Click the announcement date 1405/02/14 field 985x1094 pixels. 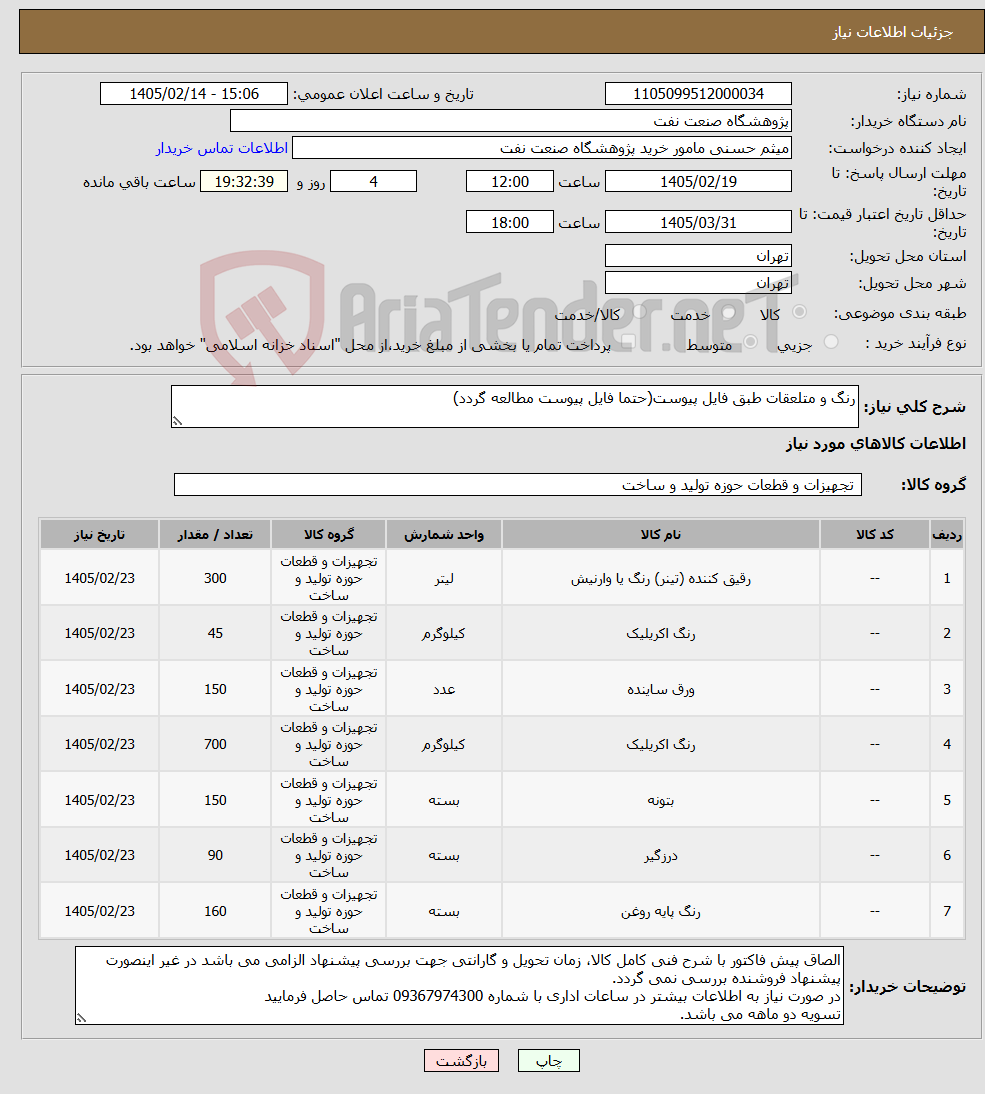(x=194, y=93)
